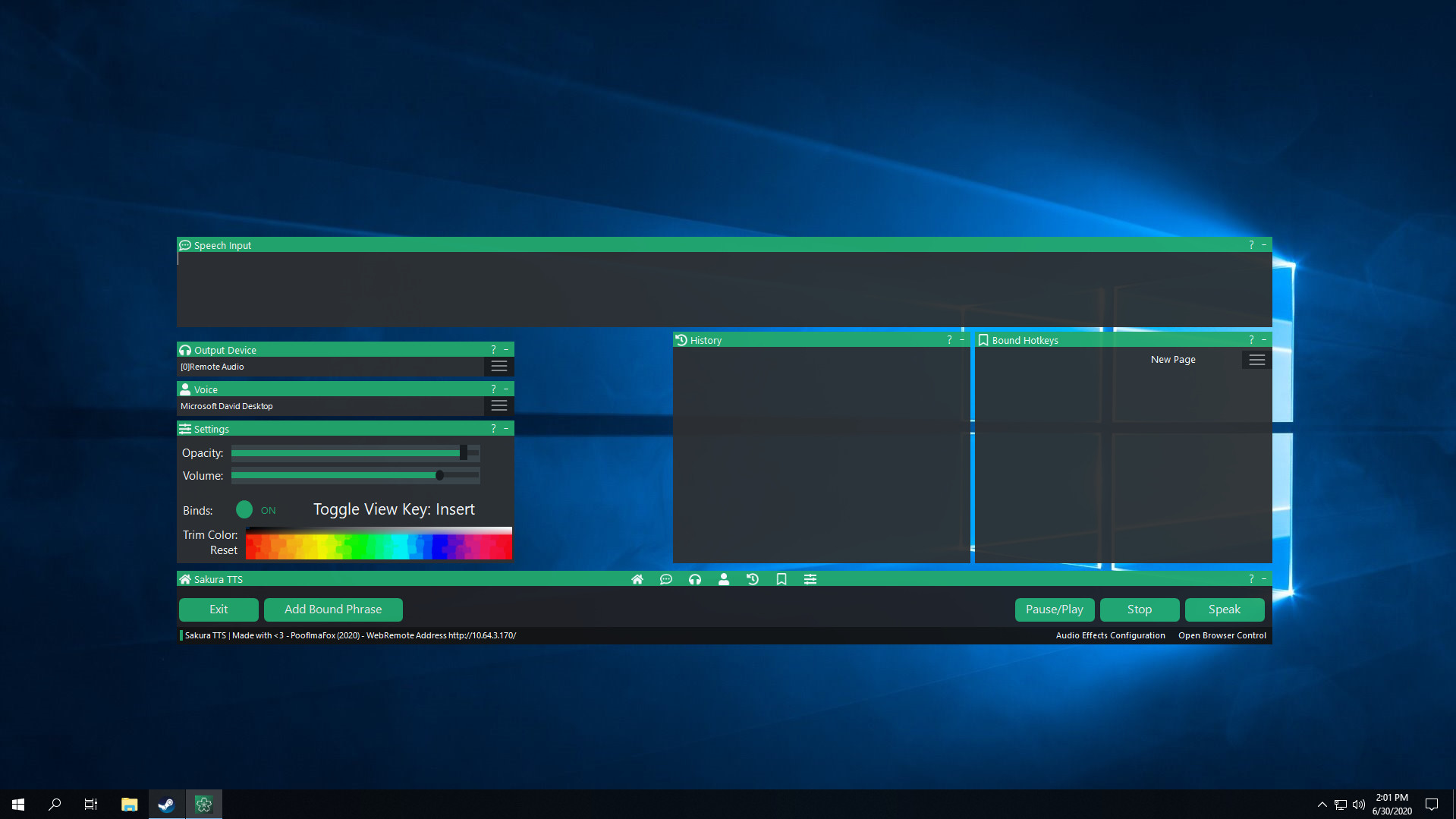Click the bookmark icon in toolbar
1456x819 pixels.
tap(781, 579)
